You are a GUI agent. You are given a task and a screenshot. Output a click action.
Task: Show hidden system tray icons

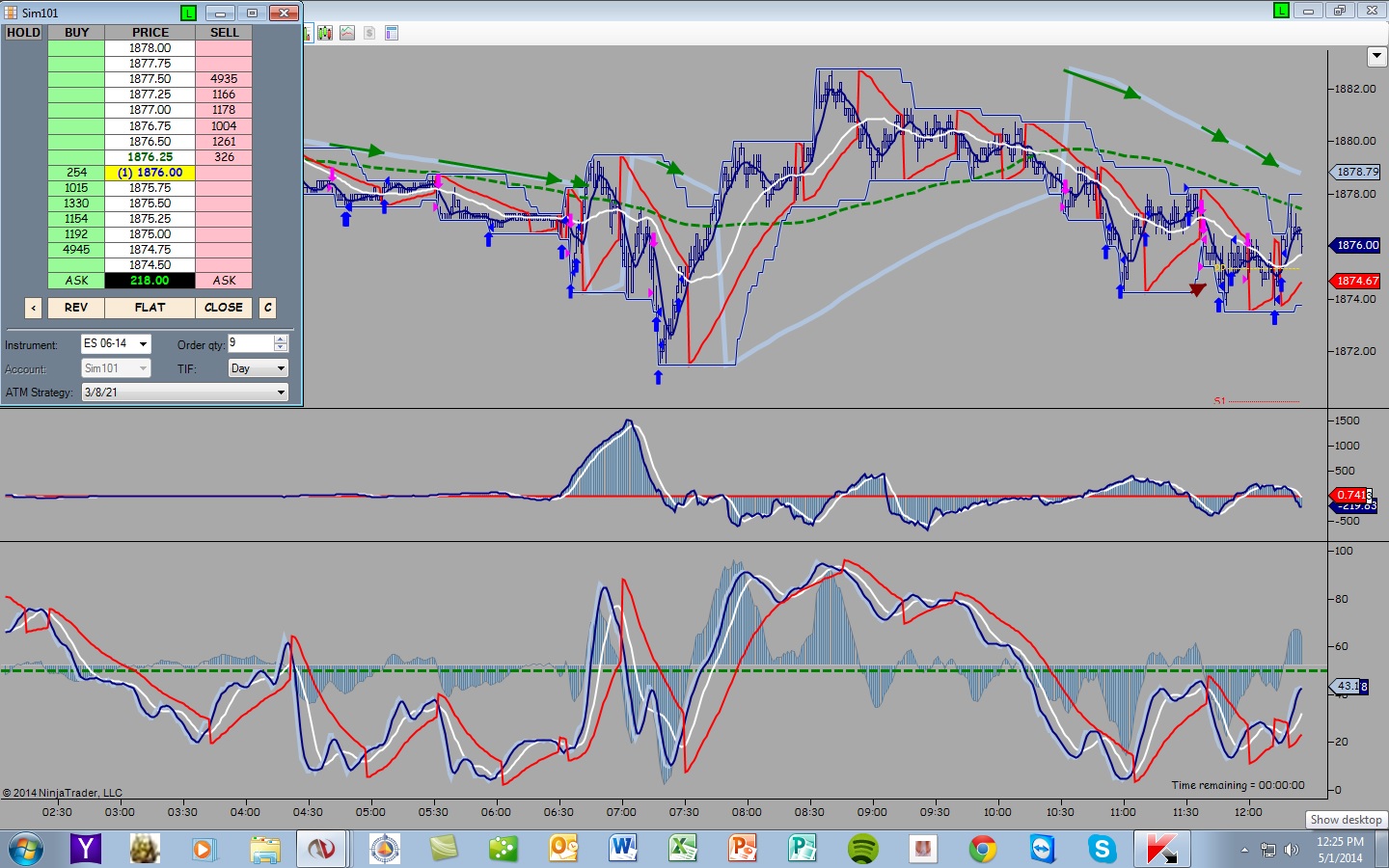point(1244,850)
